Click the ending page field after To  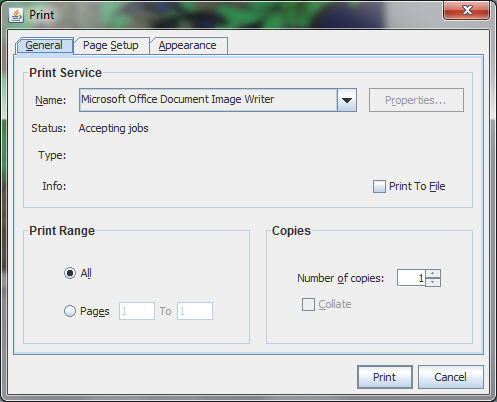(195, 311)
